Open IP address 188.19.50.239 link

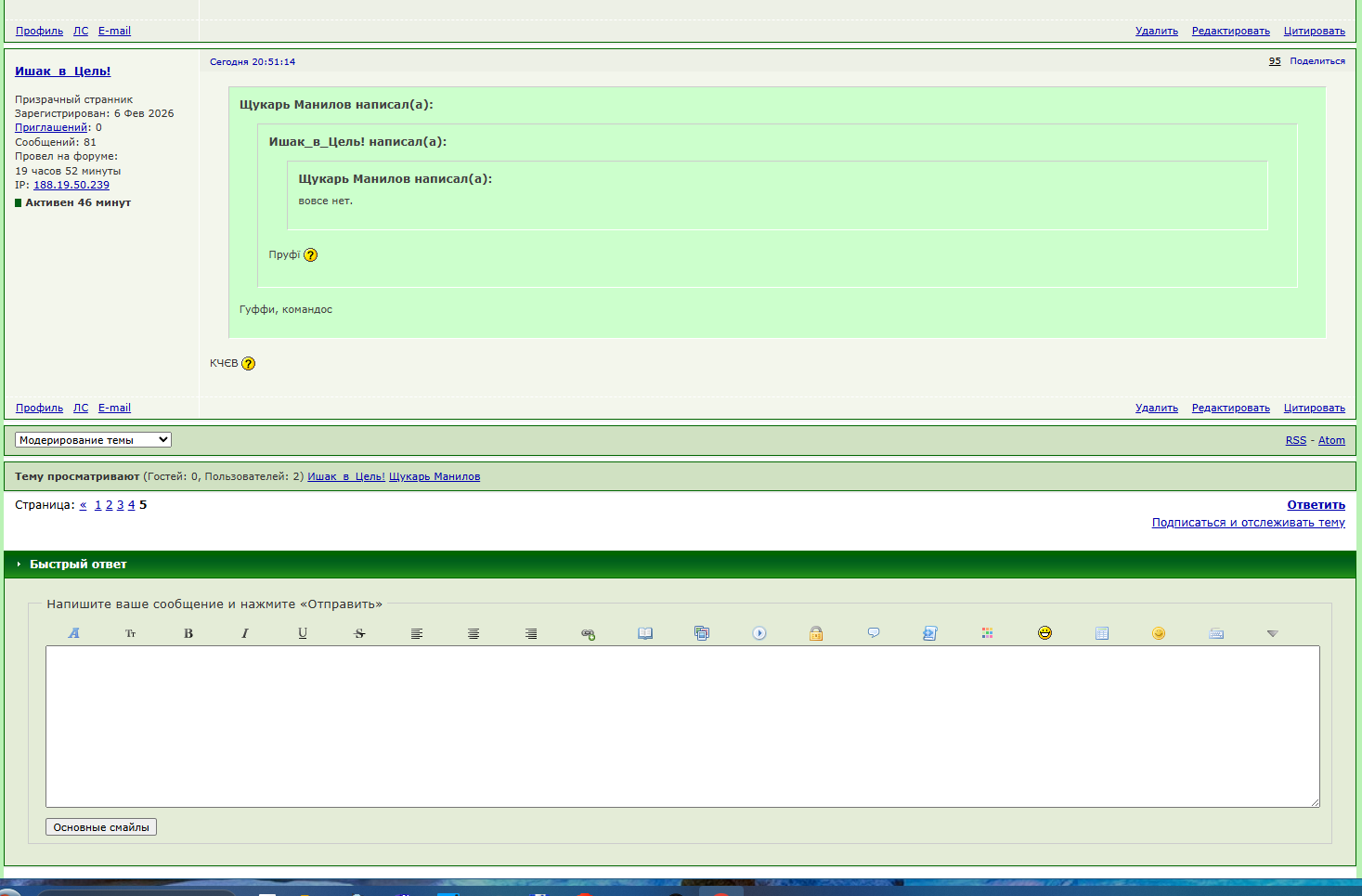click(71, 185)
